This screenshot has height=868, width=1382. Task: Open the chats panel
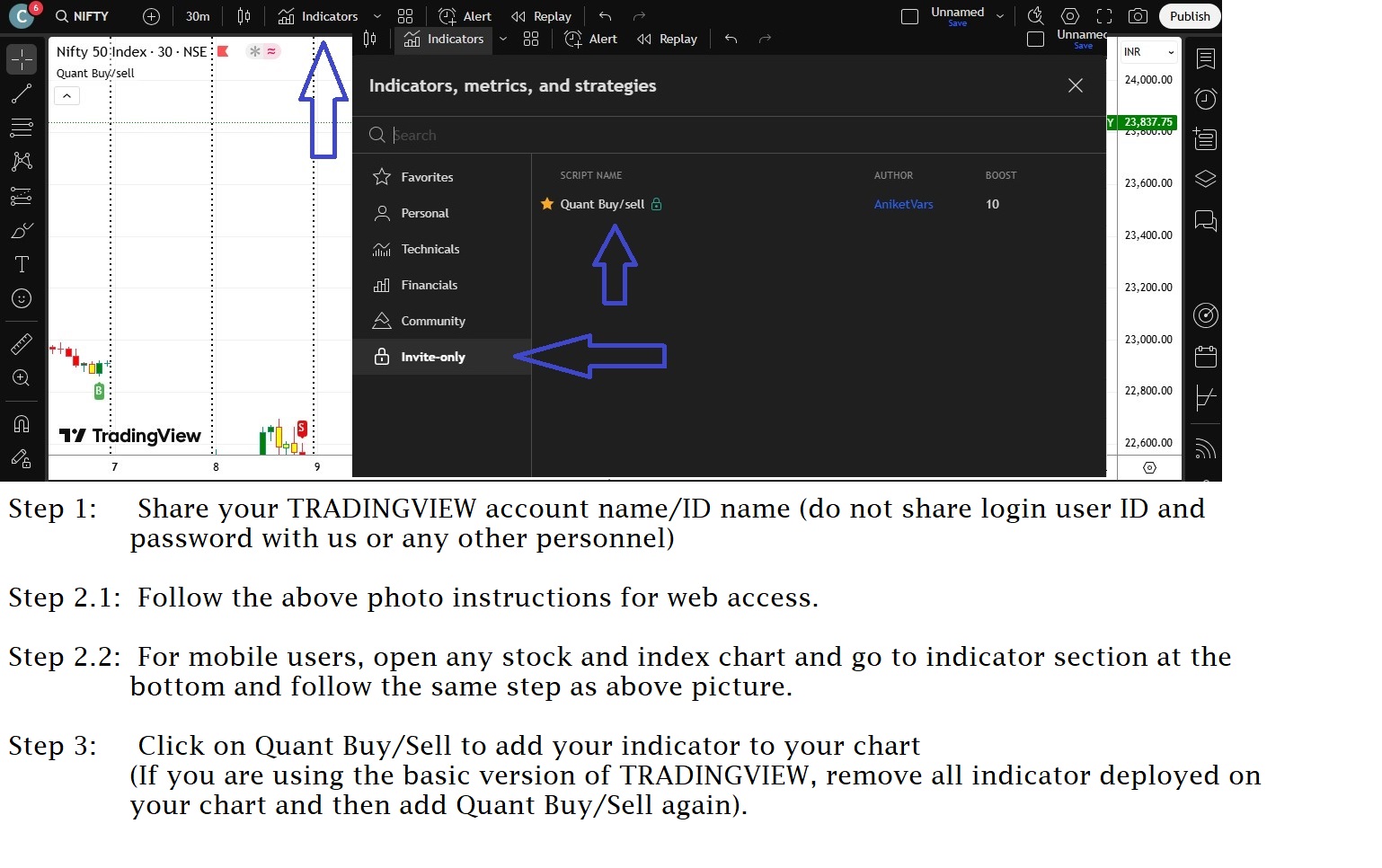coord(1206,220)
